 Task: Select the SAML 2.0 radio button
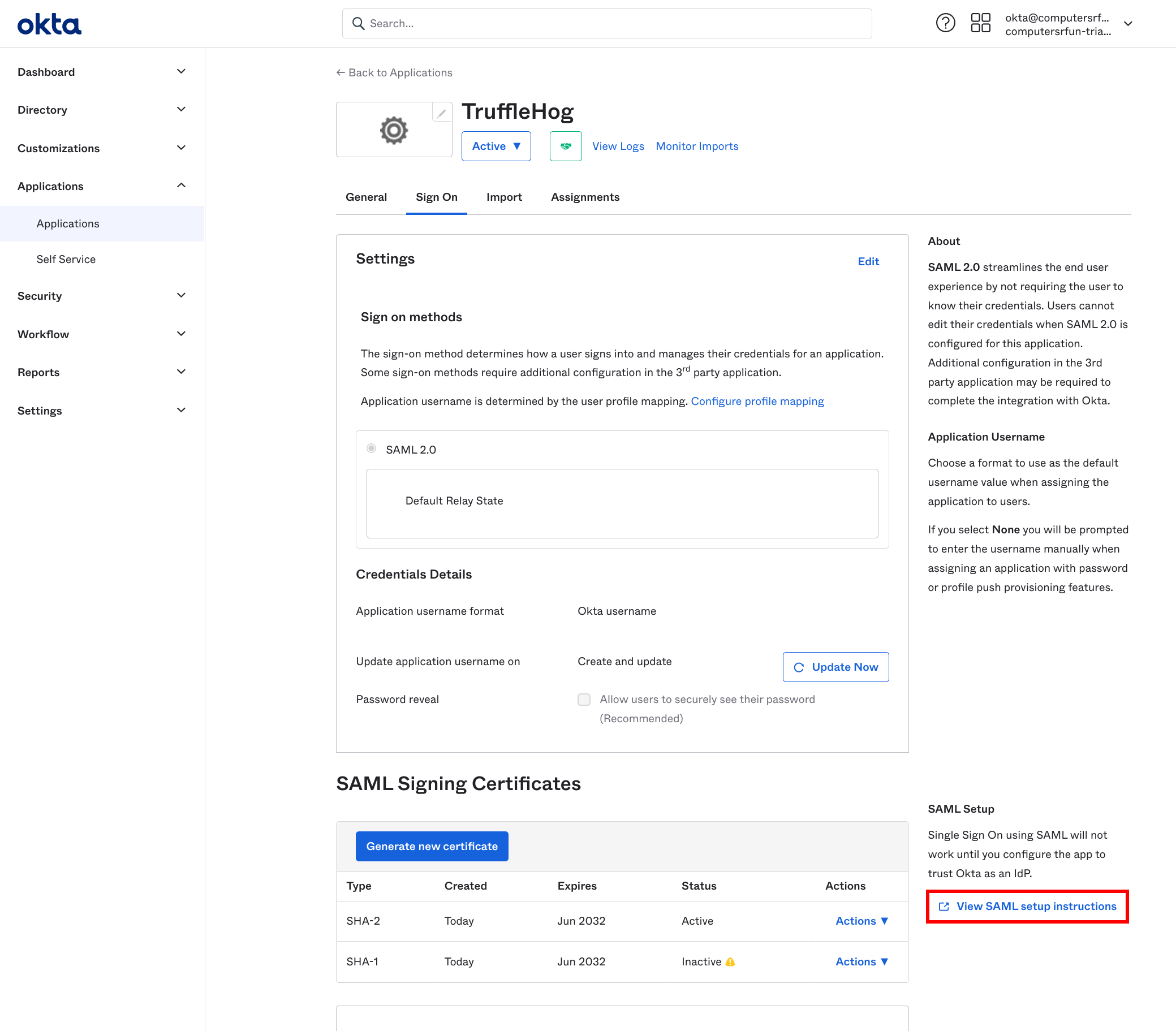tap(371, 448)
